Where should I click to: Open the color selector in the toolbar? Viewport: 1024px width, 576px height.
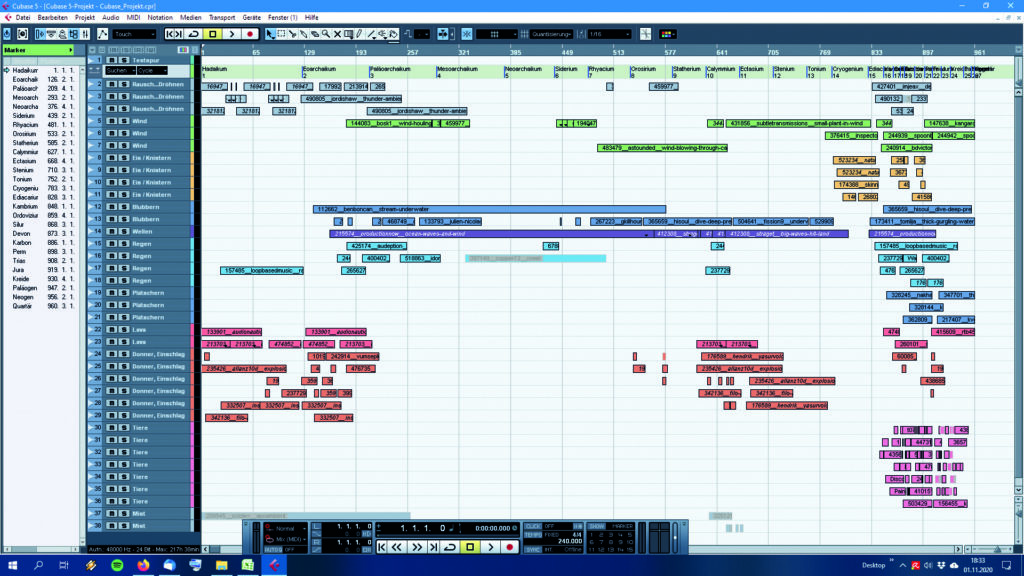pyautogui.click(x=667, y=34)
